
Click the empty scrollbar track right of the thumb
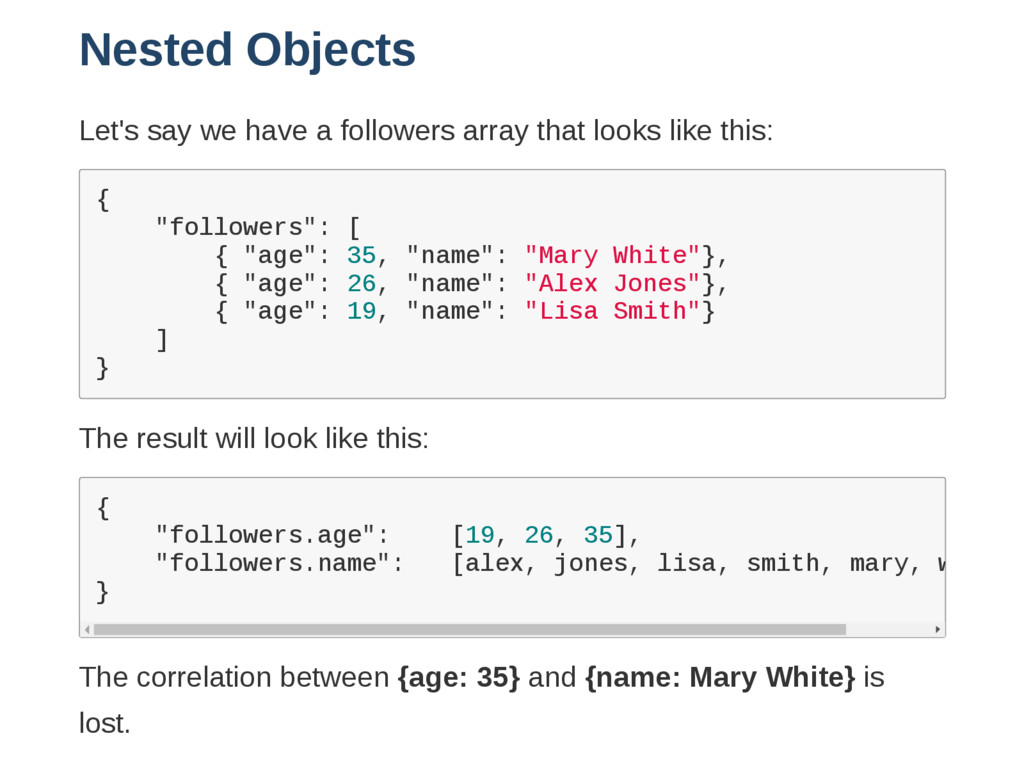pyautogui.click(x=889, y=630)
